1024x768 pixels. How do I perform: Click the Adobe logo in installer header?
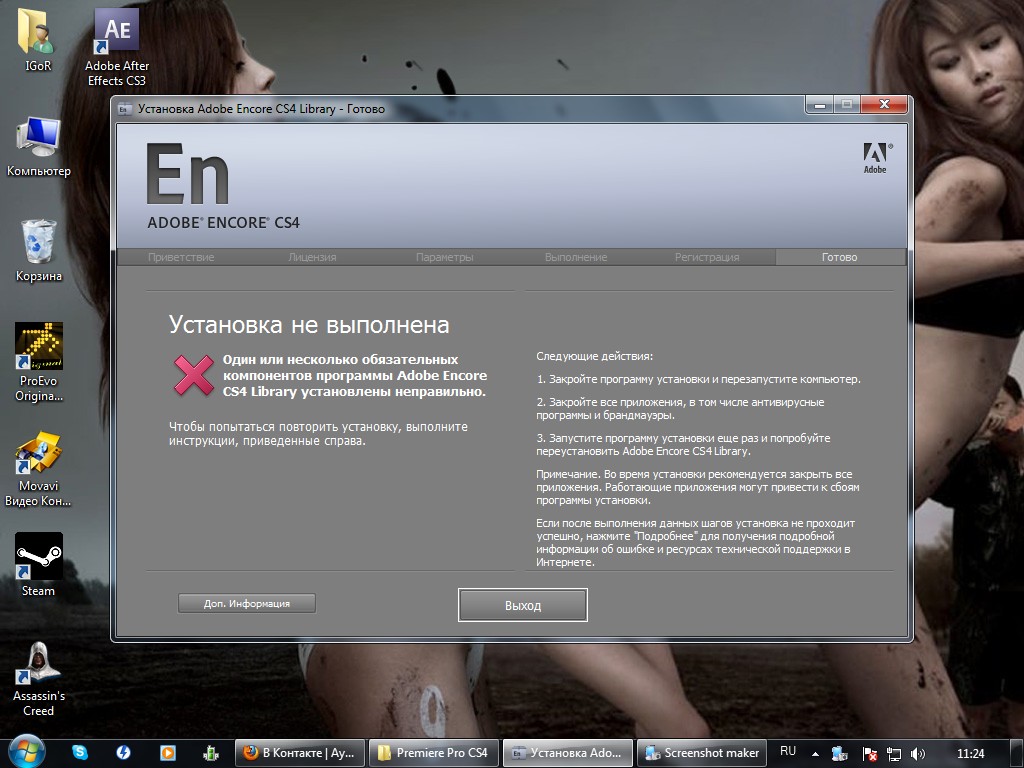[x=876, y=158]
